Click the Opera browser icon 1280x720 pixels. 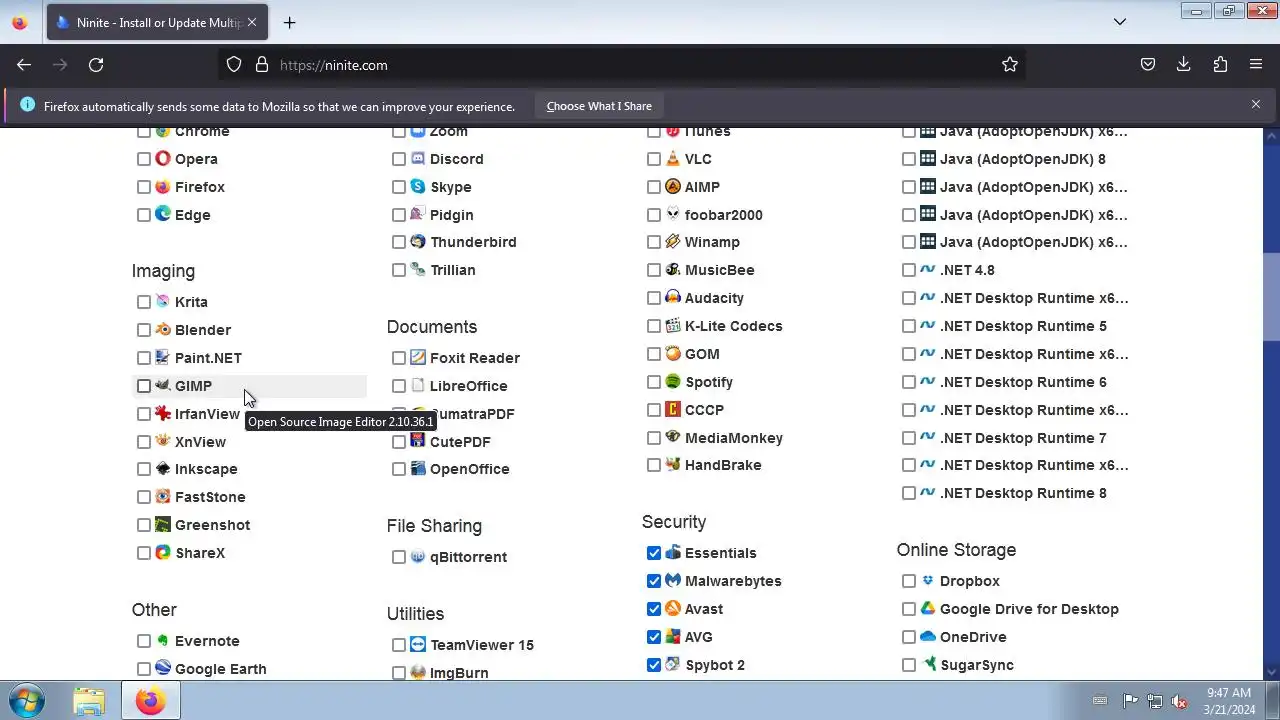(x=163, y=158)
